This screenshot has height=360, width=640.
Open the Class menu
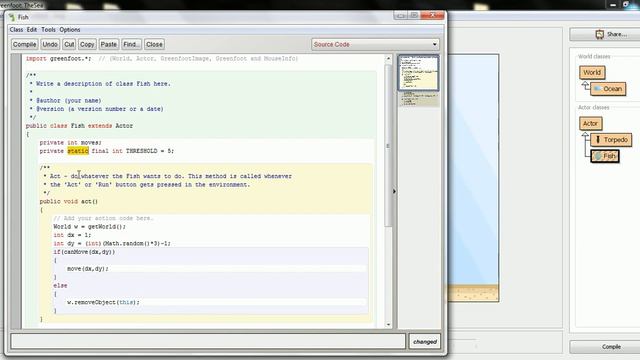[16, 30]
